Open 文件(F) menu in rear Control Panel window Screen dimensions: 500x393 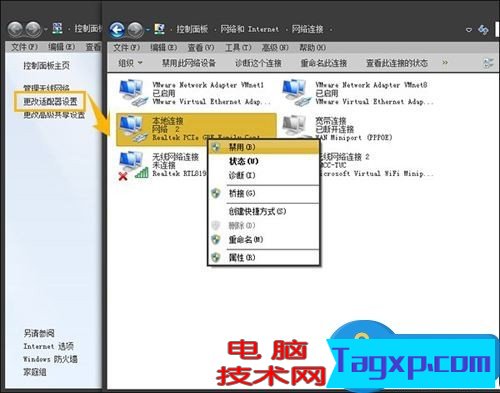24,47
